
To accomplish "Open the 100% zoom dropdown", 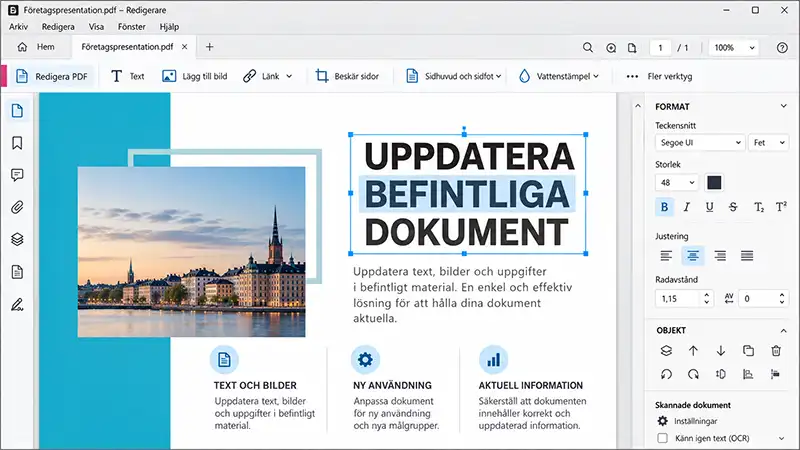I will 734,47.
